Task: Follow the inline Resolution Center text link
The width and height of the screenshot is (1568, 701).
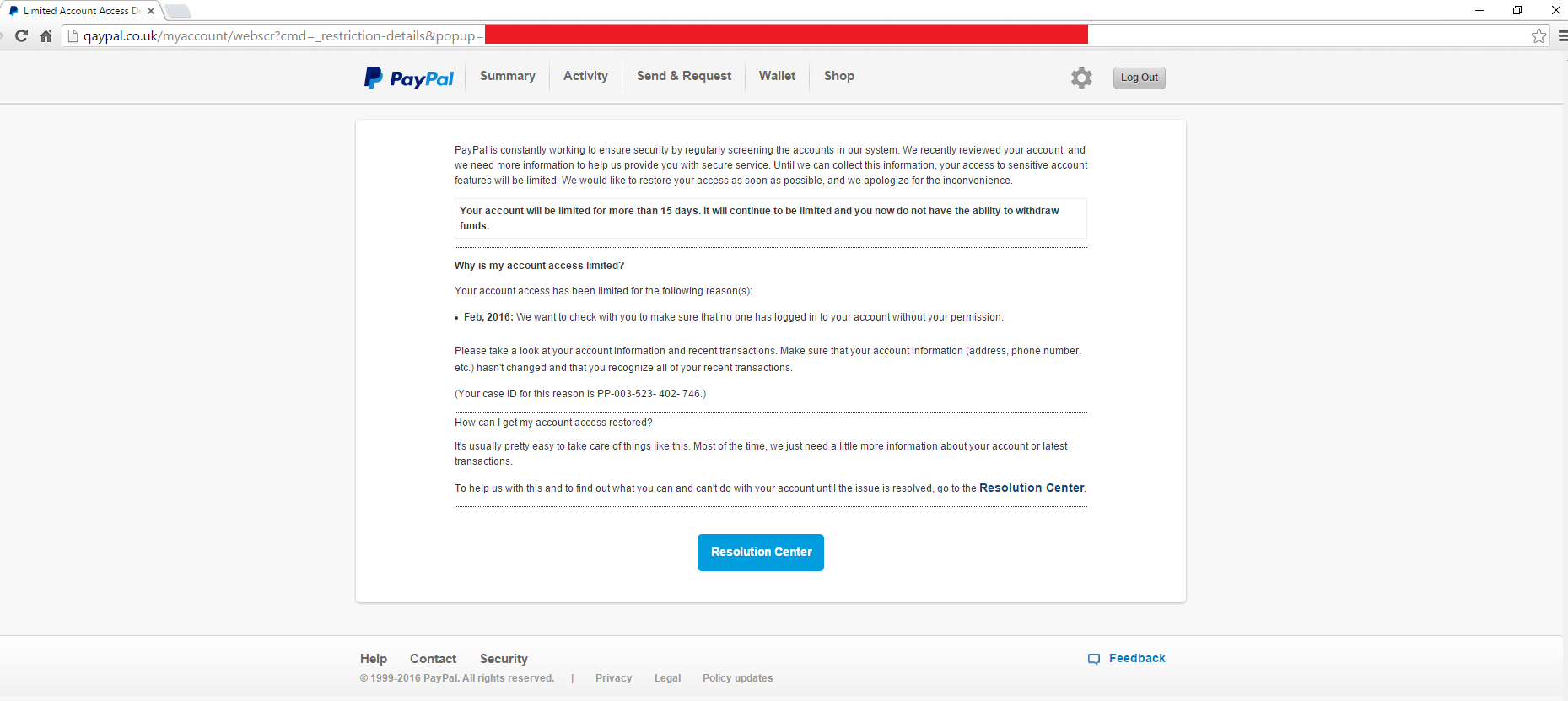Action: (1031, 488)
